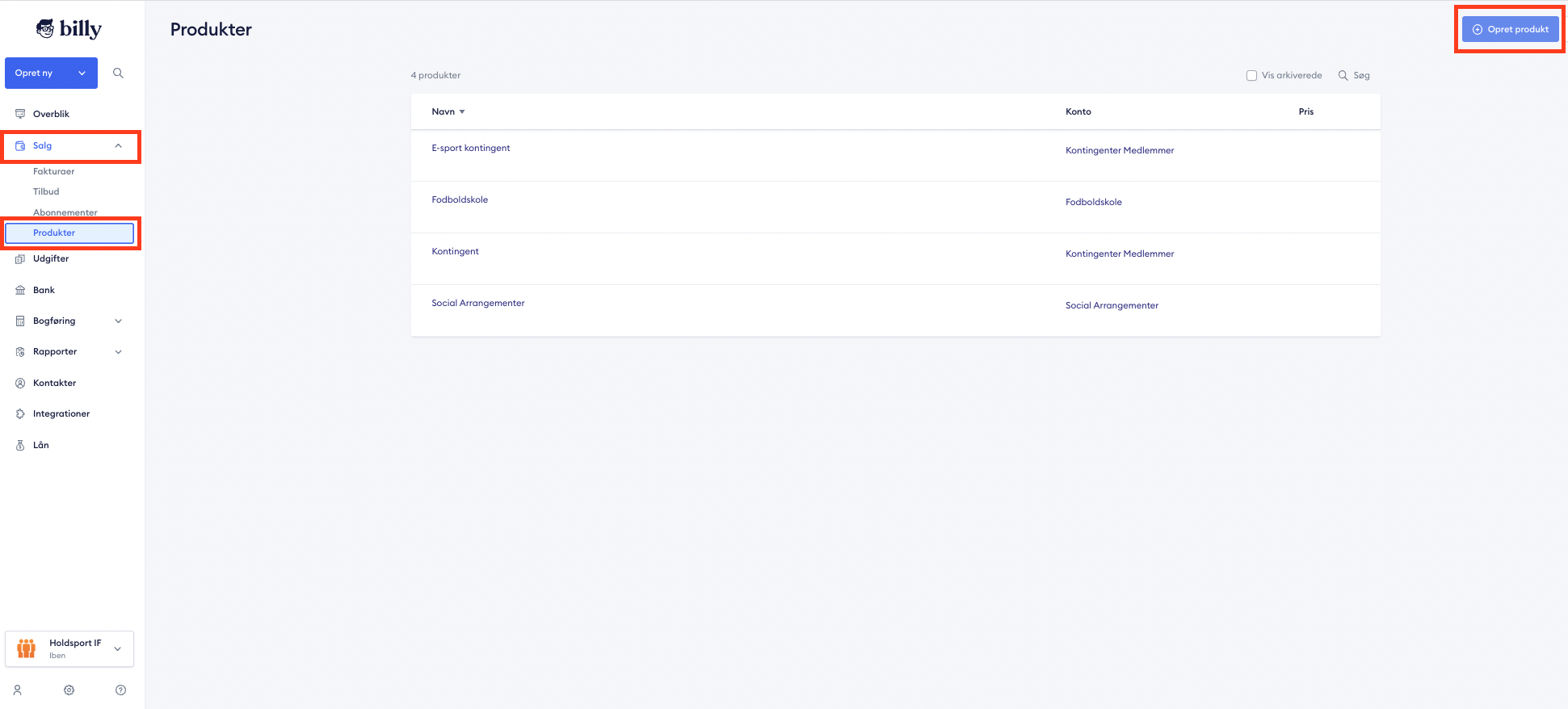Click Social Arrangementer in the Konto column

pyautogui.click(x=1112, y=305)
